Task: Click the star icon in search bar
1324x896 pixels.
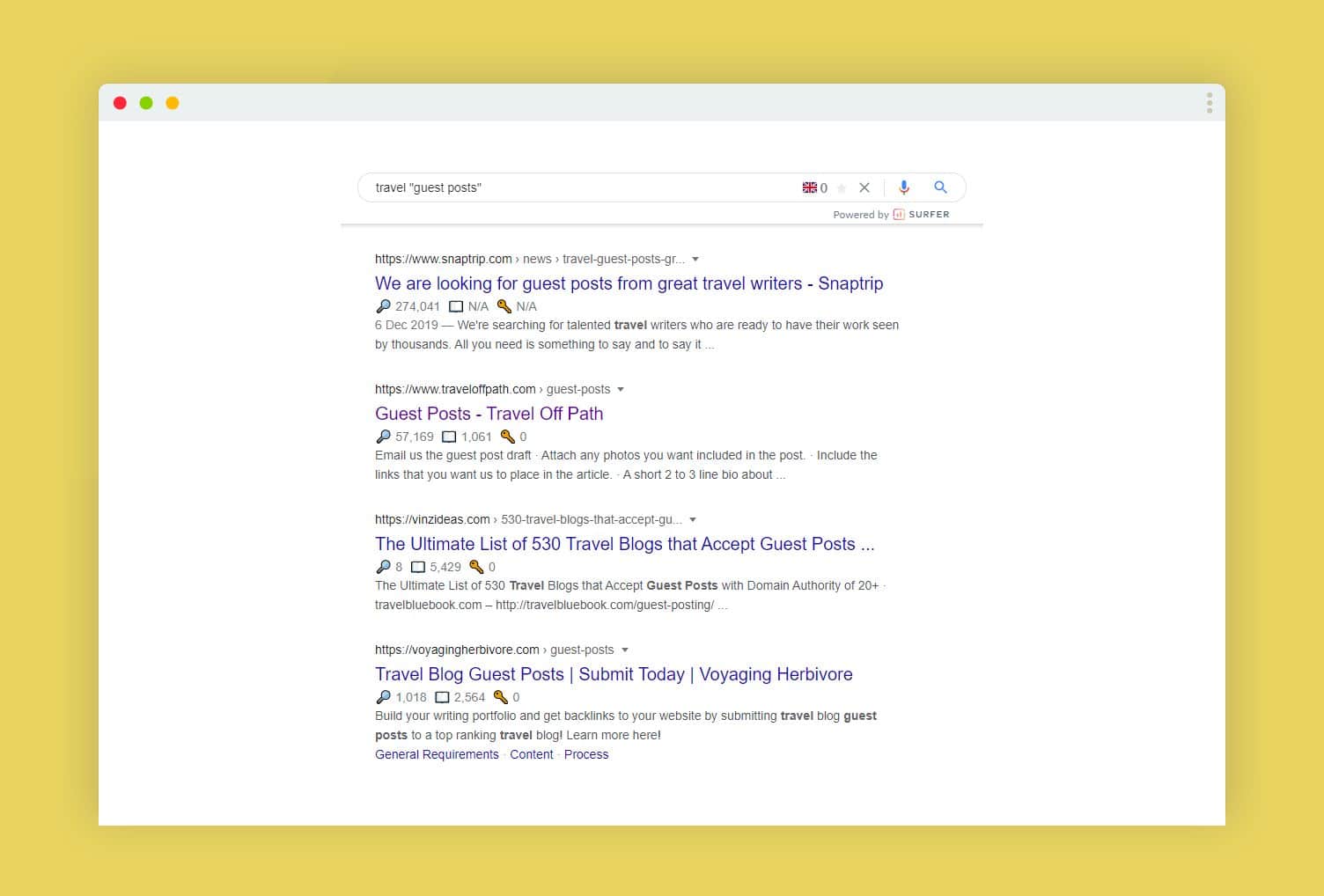Action: click(842, 188)
